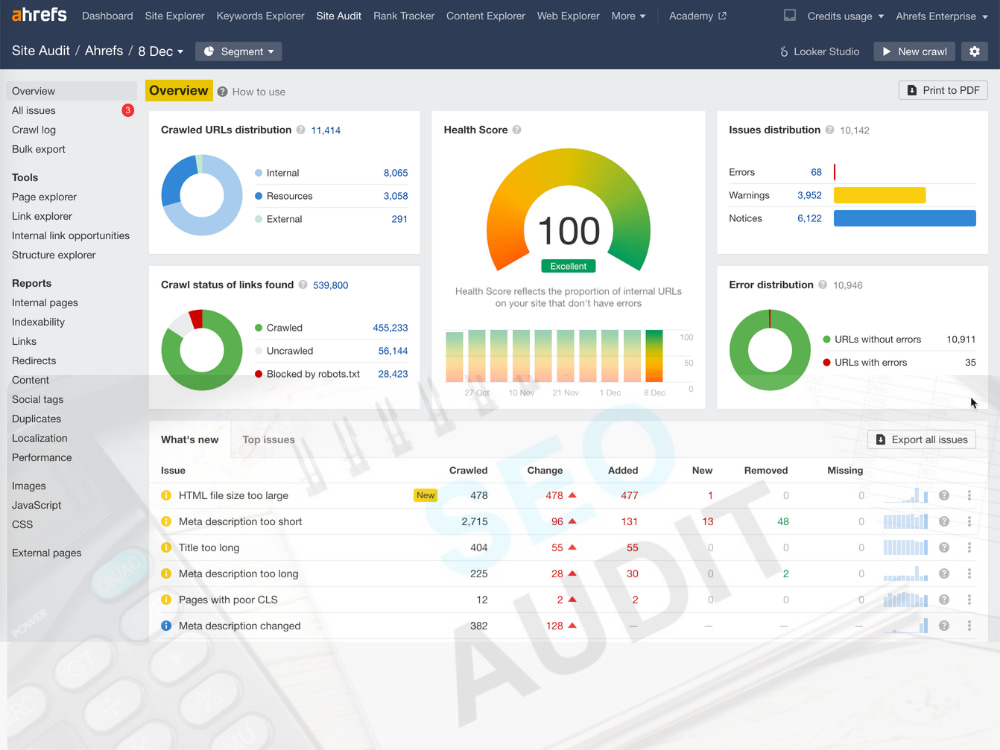
Task: Open Internal link opportunities
Action: (70, 235)
